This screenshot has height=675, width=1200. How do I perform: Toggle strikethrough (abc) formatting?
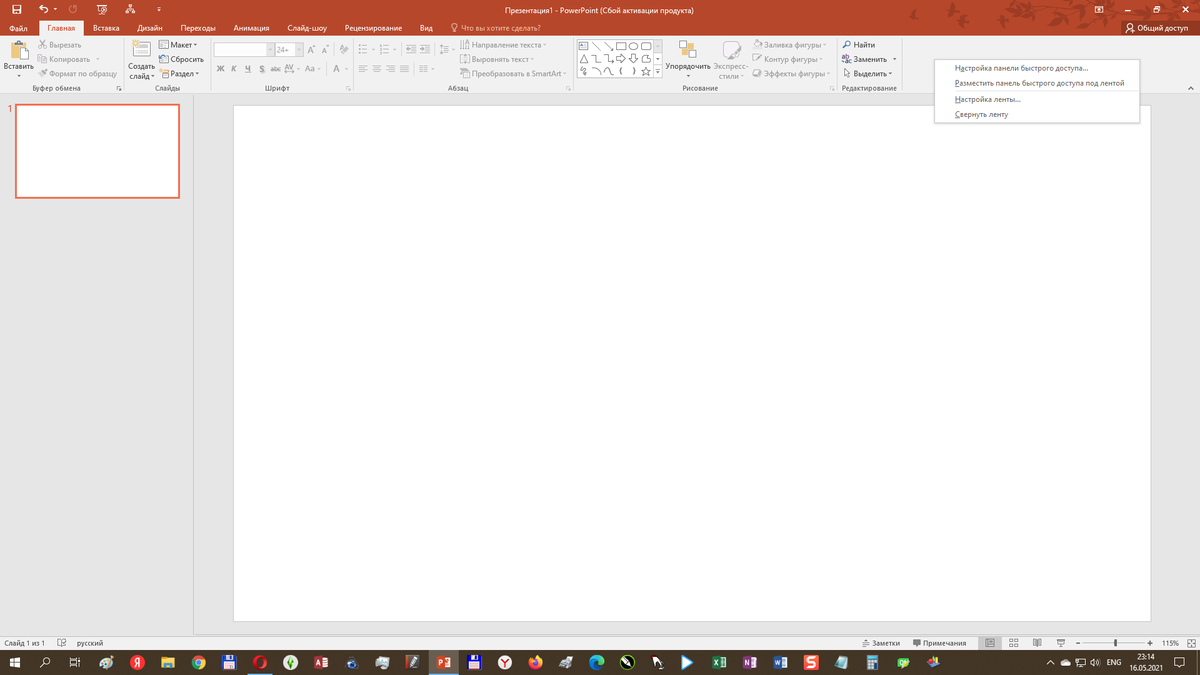[x=275, y=69]
